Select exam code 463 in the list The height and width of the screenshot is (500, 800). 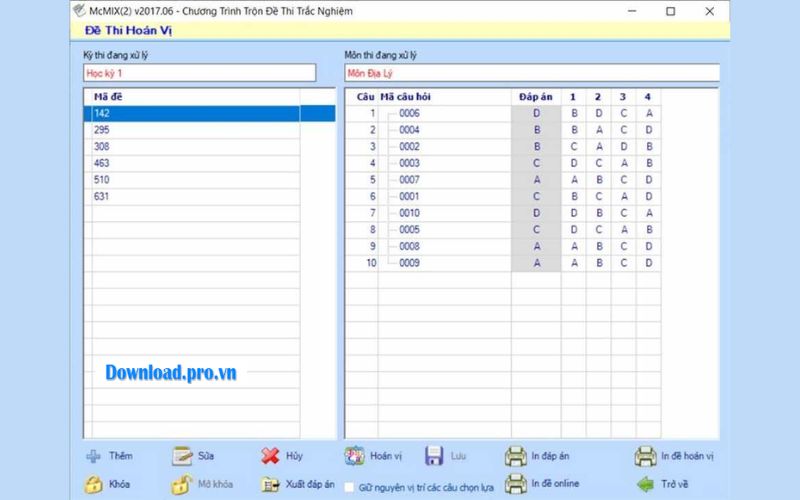coord(102,163)
